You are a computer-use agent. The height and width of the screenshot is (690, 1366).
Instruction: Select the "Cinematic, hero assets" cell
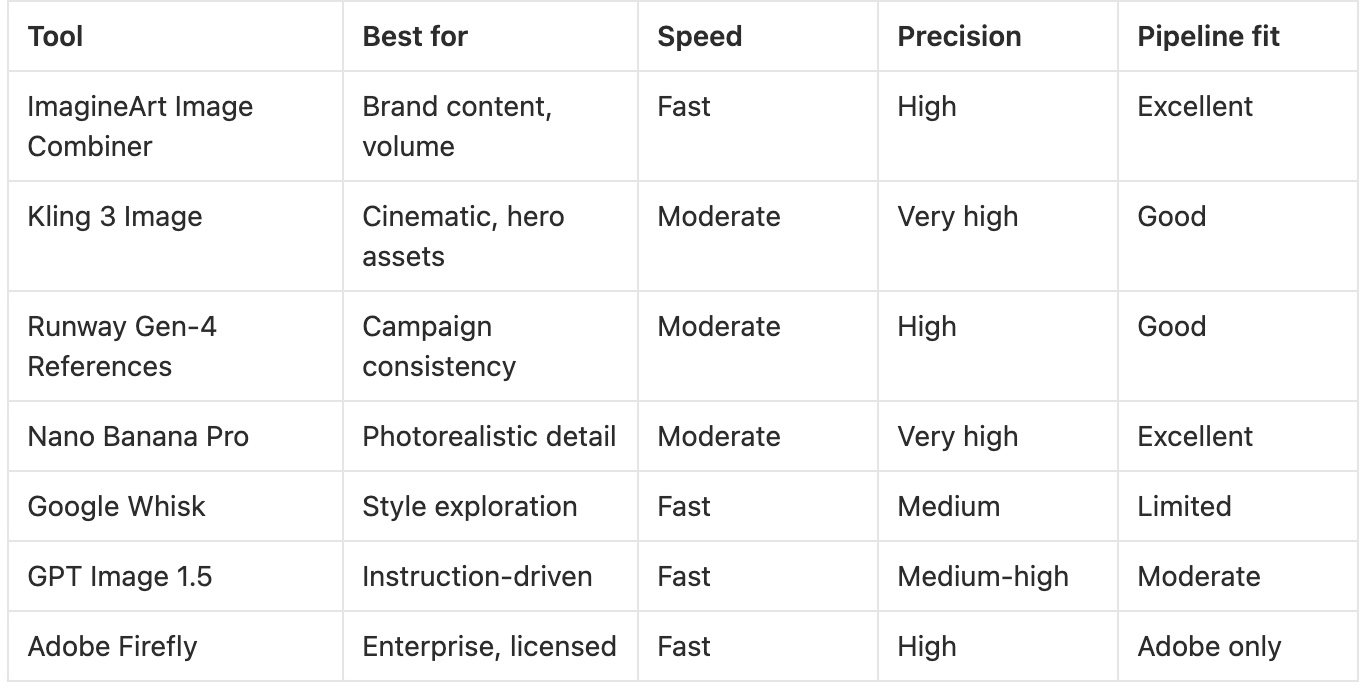tap(463, 236)
